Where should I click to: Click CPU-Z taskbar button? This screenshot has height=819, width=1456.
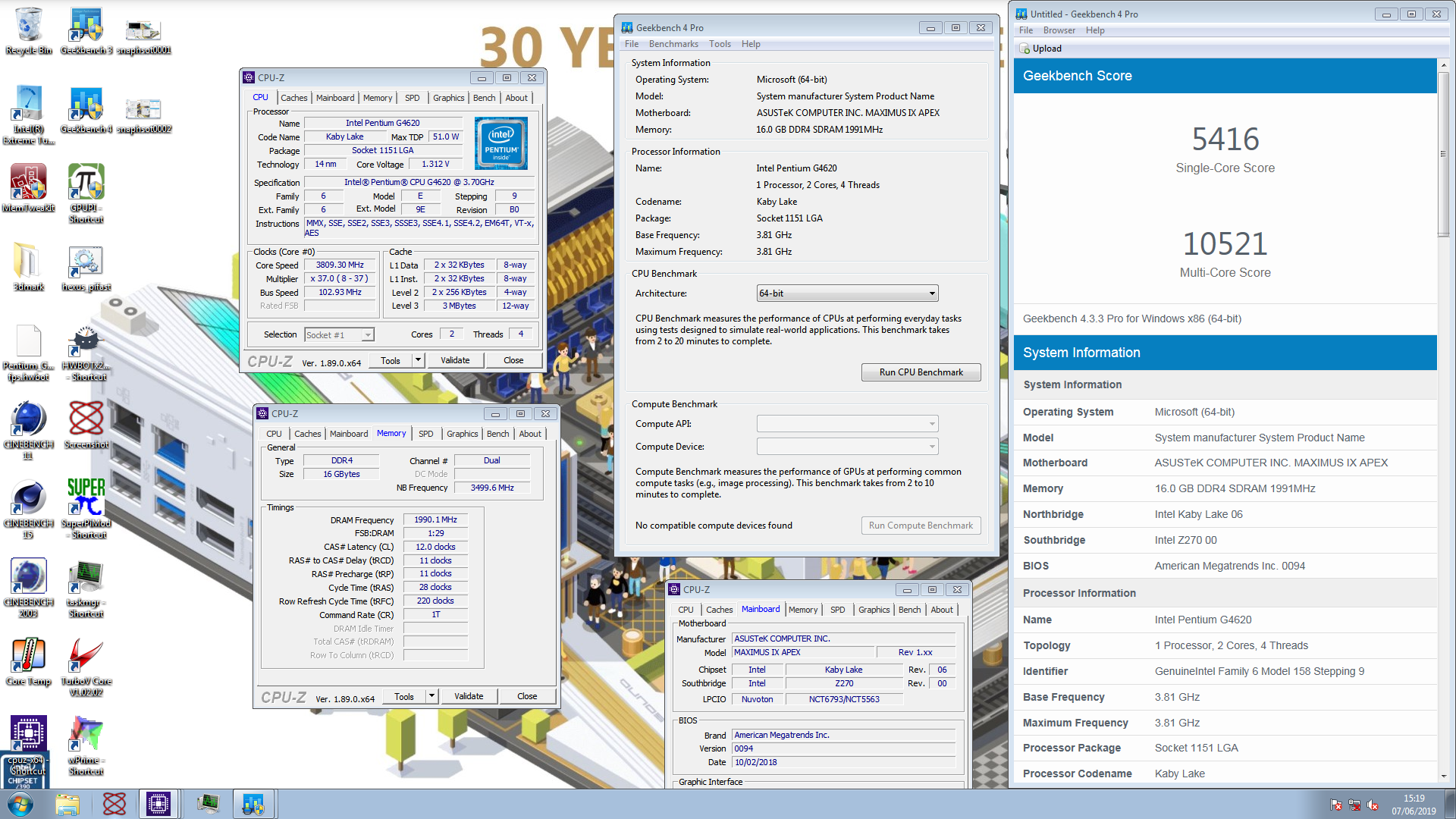158,804
